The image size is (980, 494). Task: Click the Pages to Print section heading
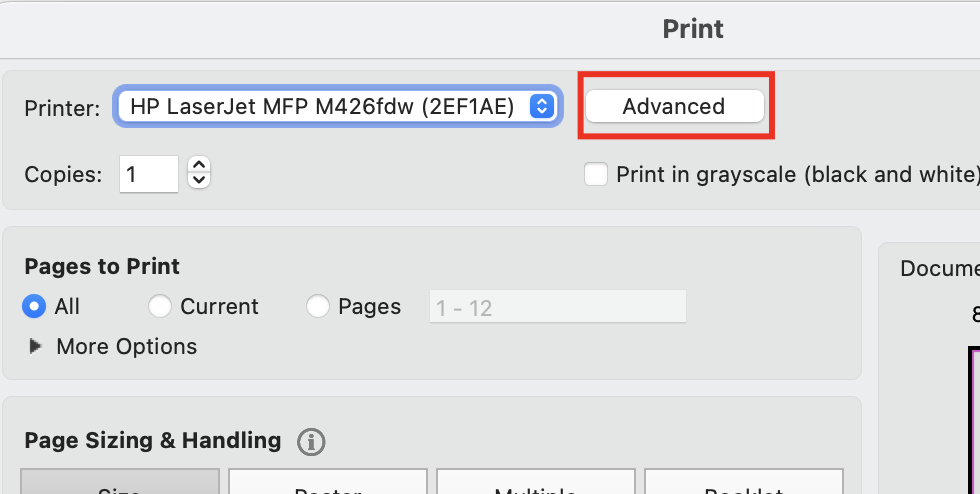102,266
